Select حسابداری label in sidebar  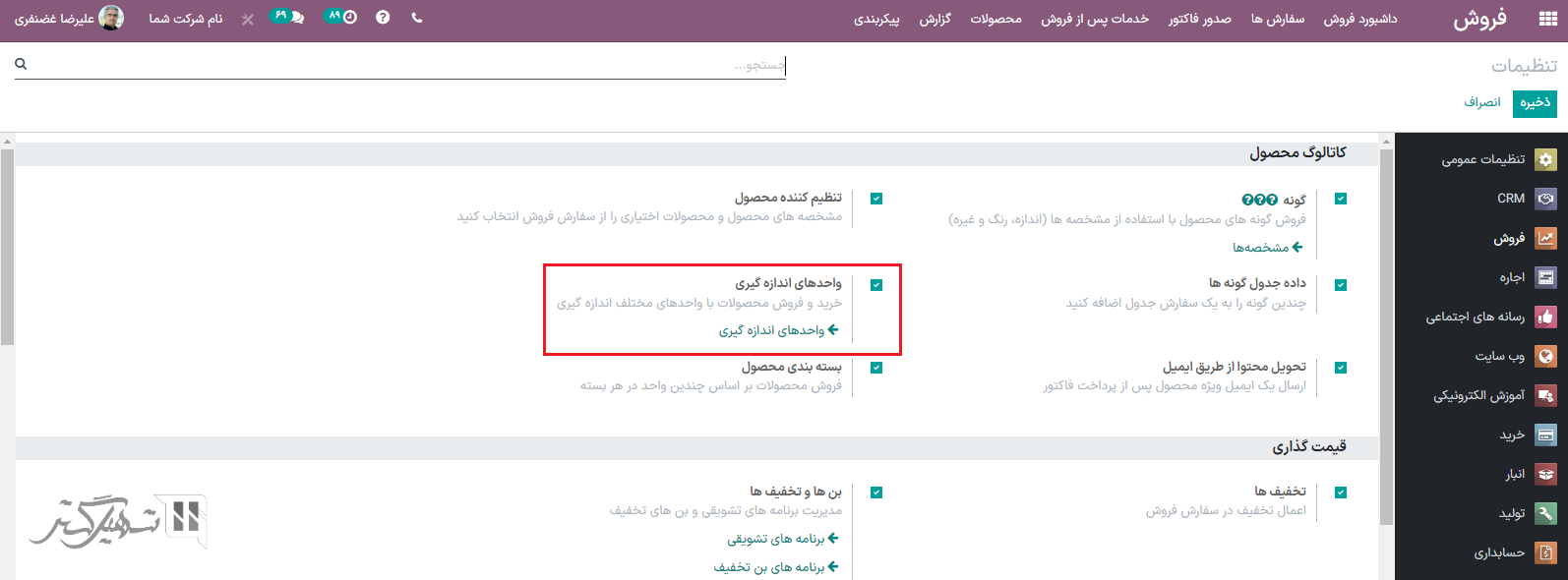1499,553
